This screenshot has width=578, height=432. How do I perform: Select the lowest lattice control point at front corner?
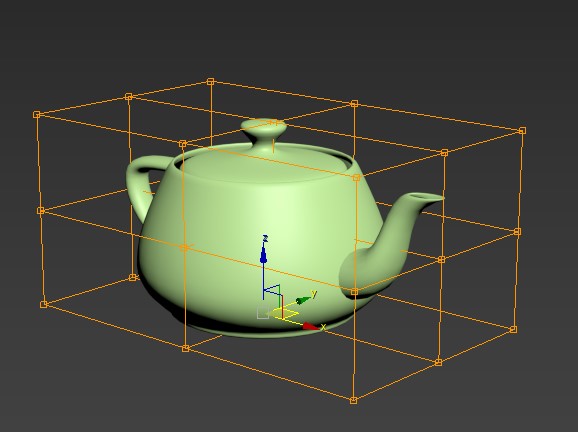coord(354,400)
